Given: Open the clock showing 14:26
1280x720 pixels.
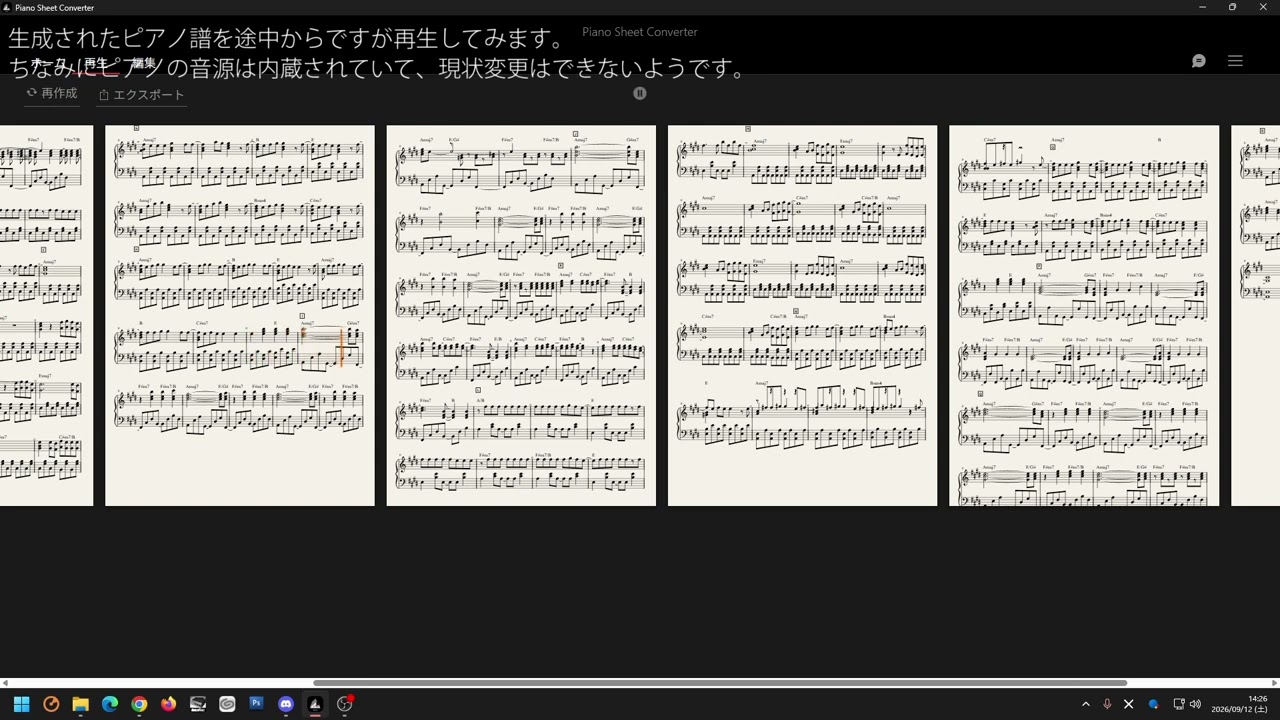Looking at the screenshot, I should coord(1239,704).
